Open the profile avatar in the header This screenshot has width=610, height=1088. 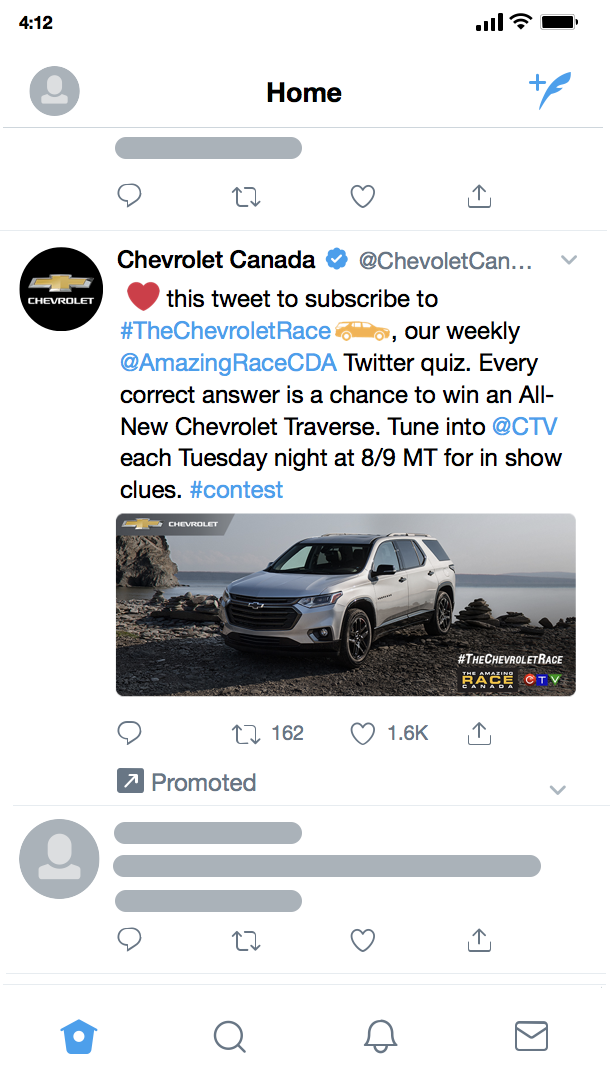[55, 91]
